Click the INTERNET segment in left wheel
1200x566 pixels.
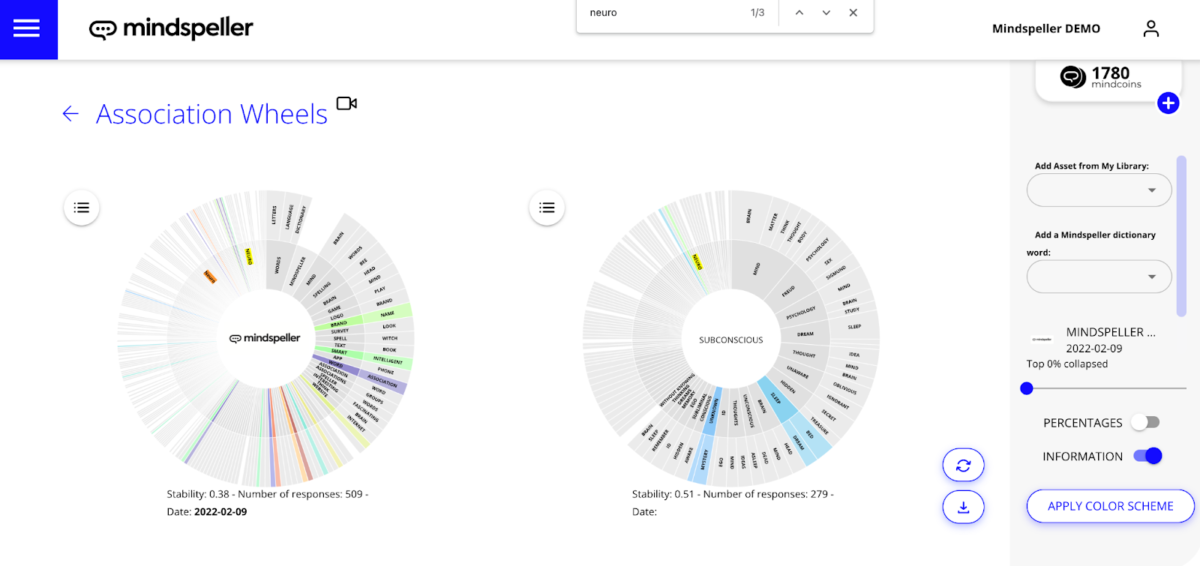pos(357,424)
